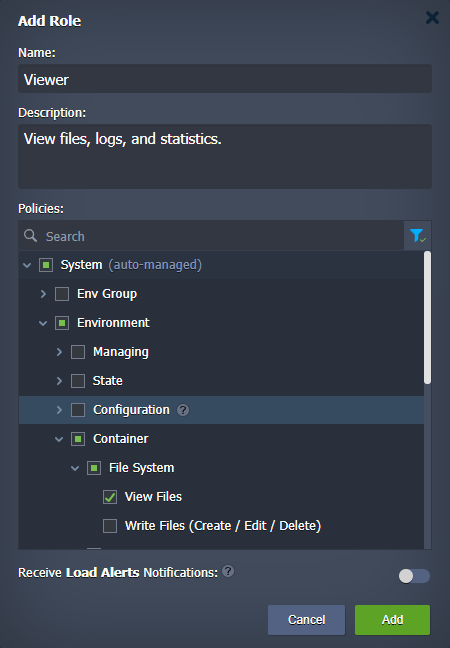
Task: Select the Container tree item label
Action: pos(121,439)
